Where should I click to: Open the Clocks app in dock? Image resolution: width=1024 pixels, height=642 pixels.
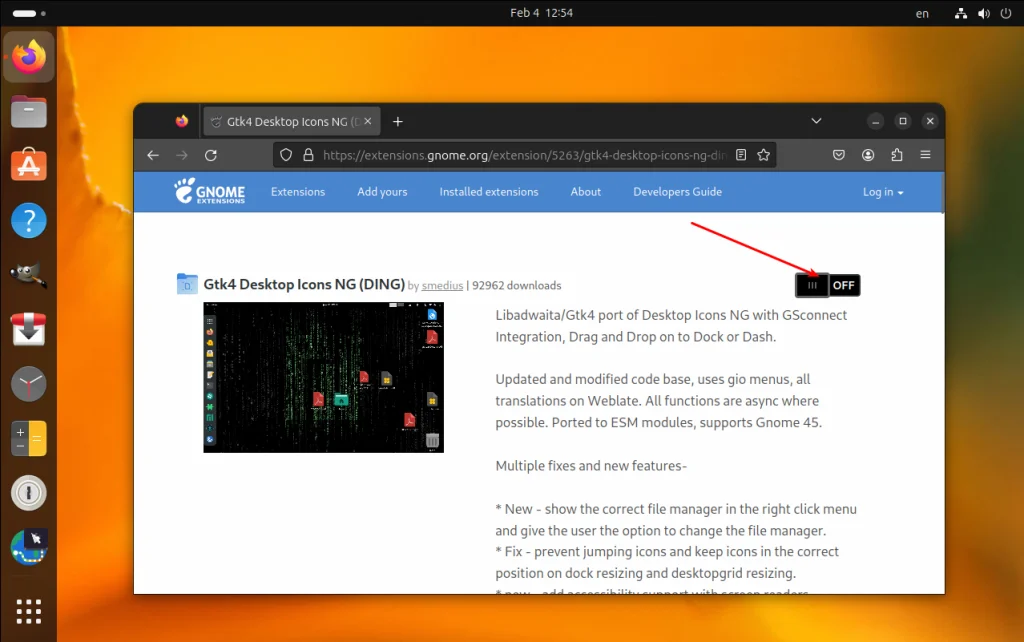pyautogui.click(x=29, y=384)
